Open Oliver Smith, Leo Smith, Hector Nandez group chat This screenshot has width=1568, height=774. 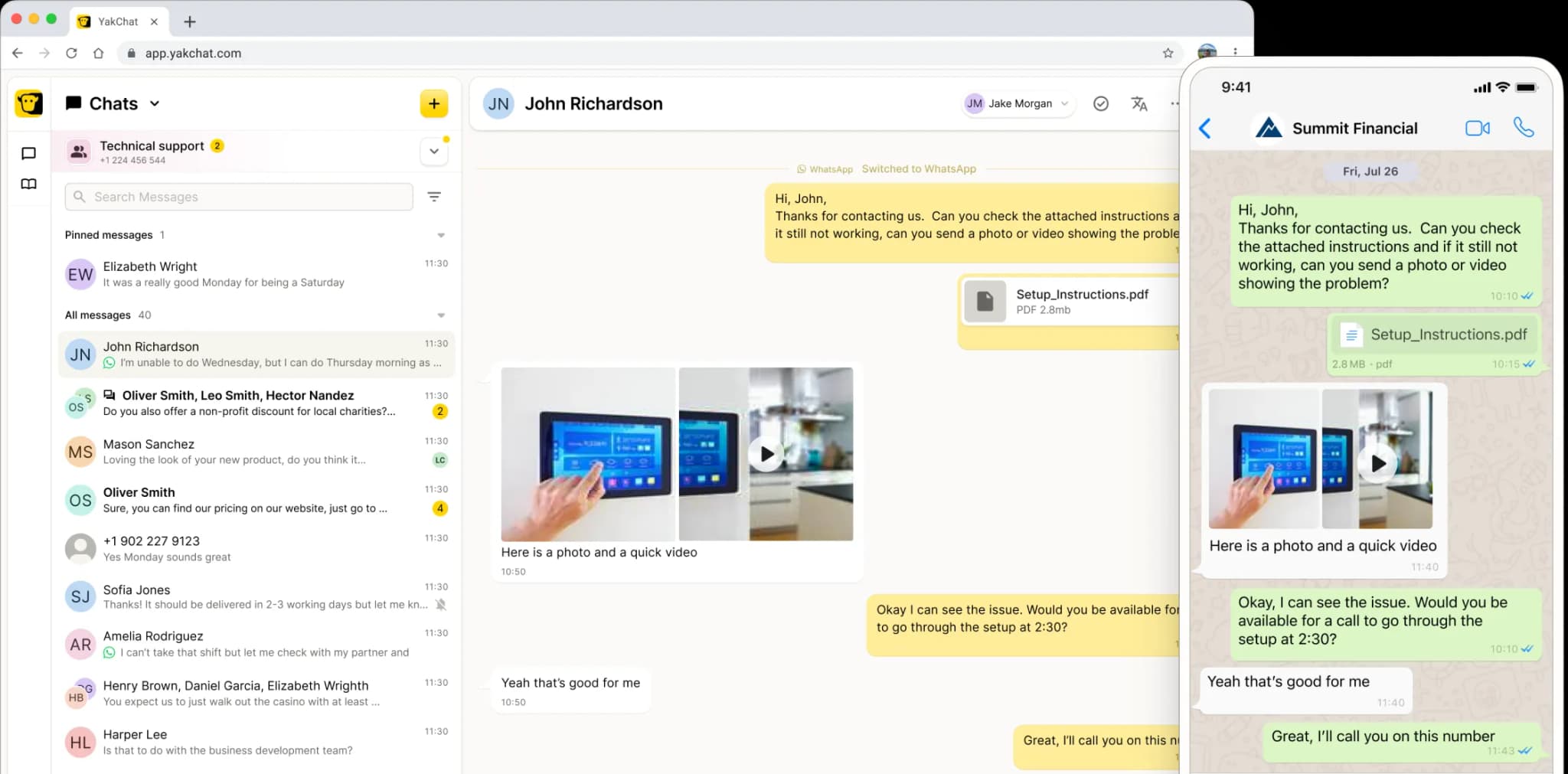coord(256,403)
